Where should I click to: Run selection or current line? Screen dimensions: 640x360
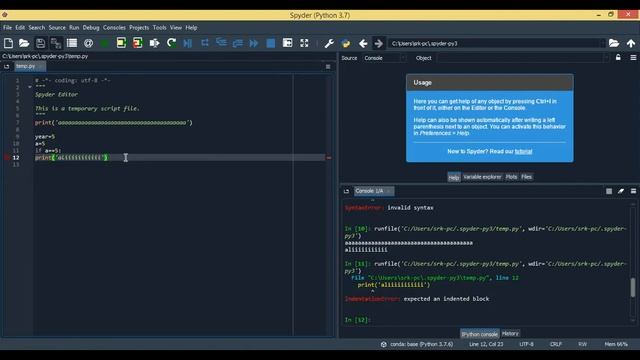click(154, 43)
